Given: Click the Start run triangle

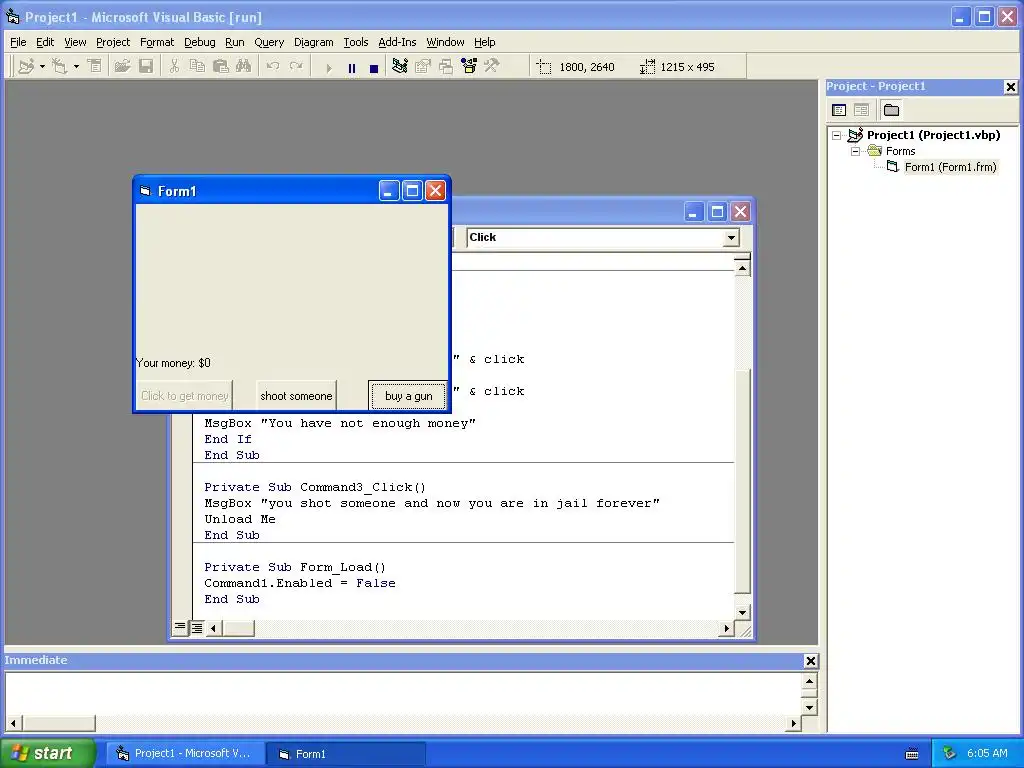Looking at the screenshot, I should 328,67.
